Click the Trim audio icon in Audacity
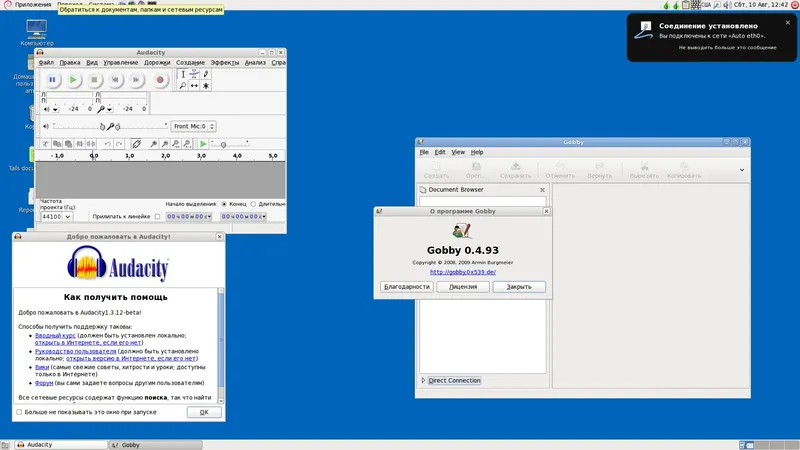 tap(80, 144)
